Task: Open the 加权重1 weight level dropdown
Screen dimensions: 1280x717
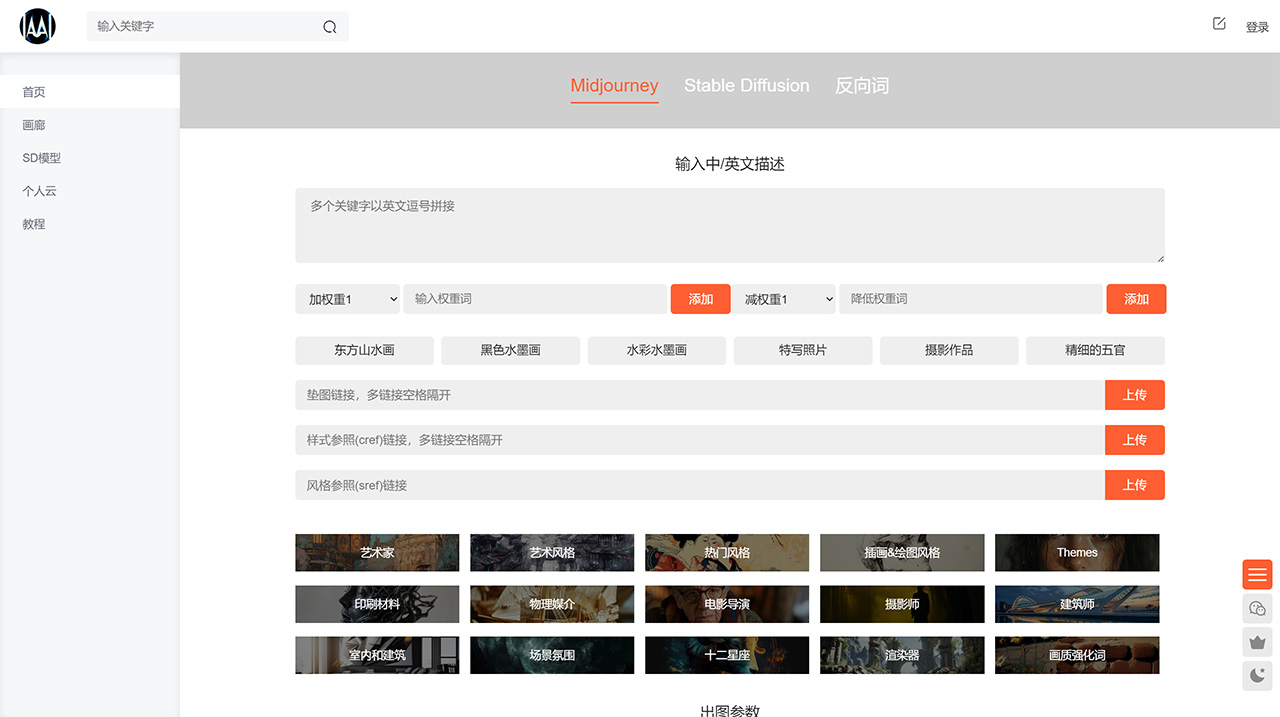Action: coord(347,298)
